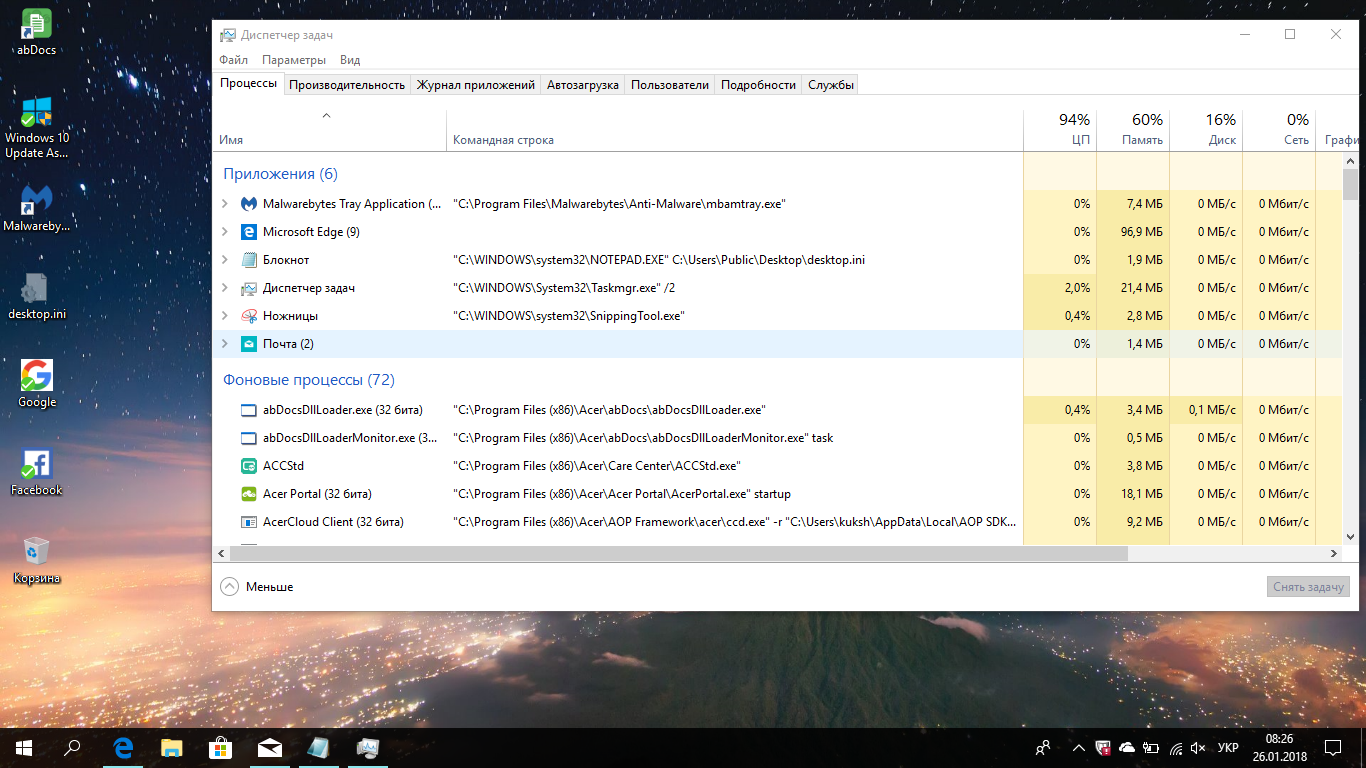Sort by the Сеть column header
Screen dimensions: 1366x768
click(x=1279, y=130)
